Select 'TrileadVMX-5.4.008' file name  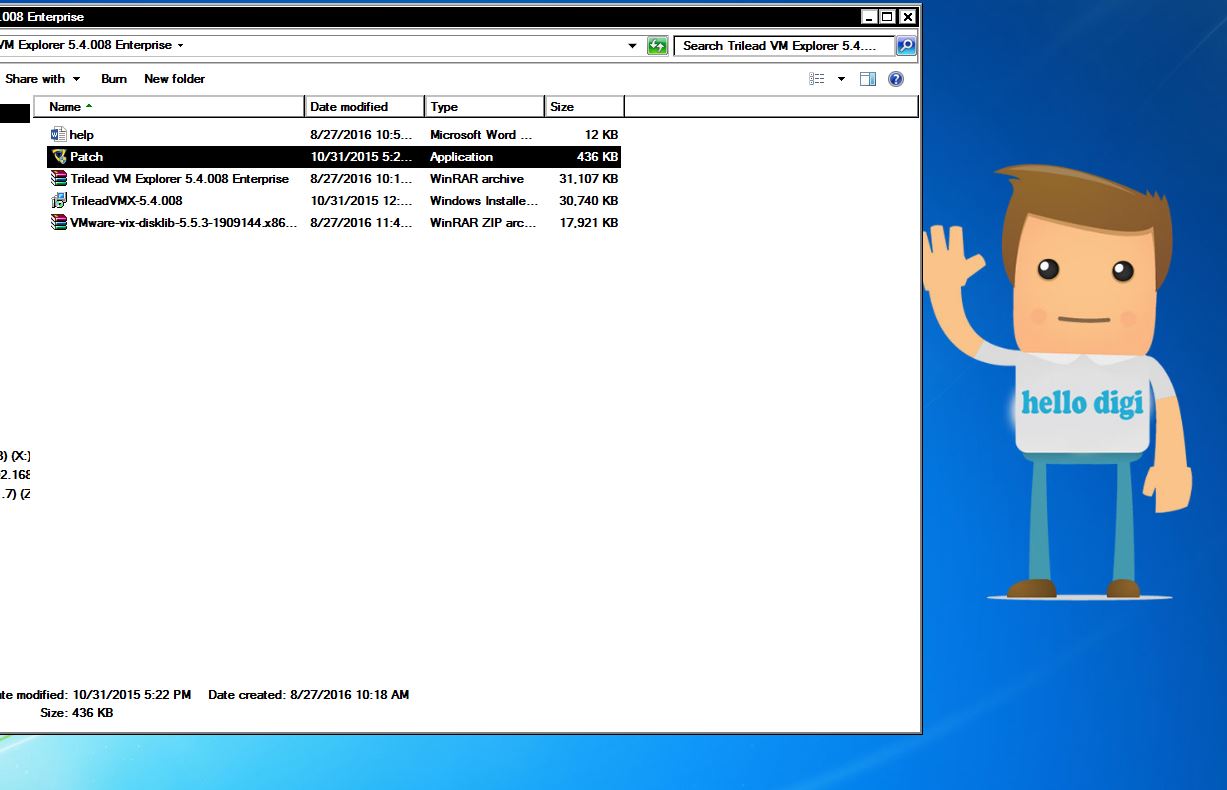[127, 200]
